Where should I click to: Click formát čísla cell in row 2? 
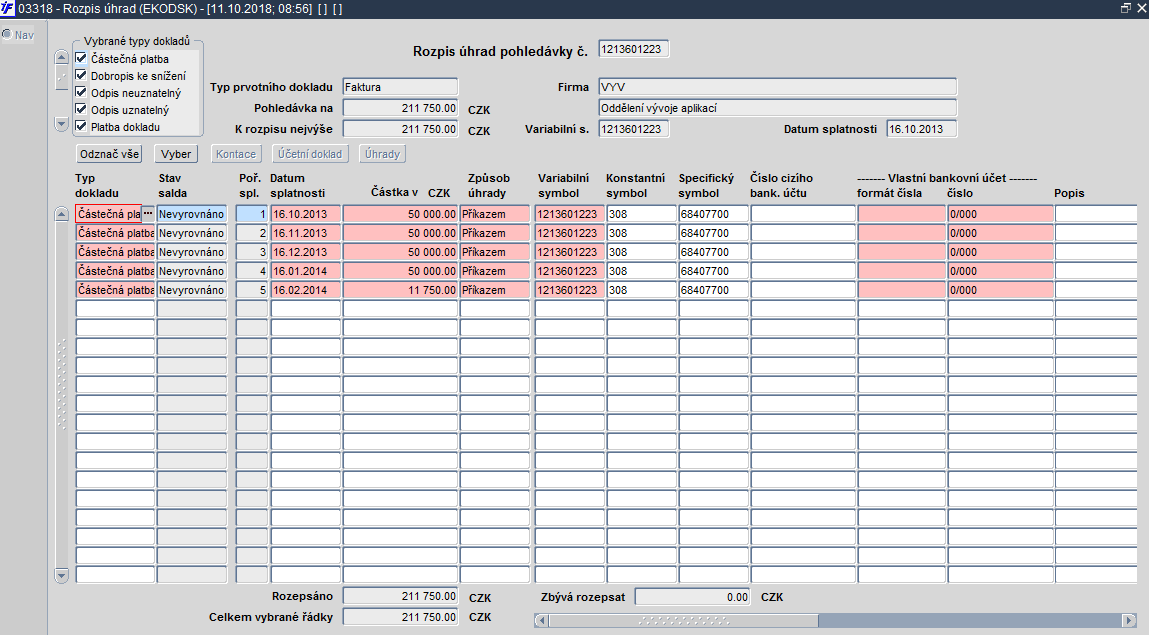(x=901, y=233)
